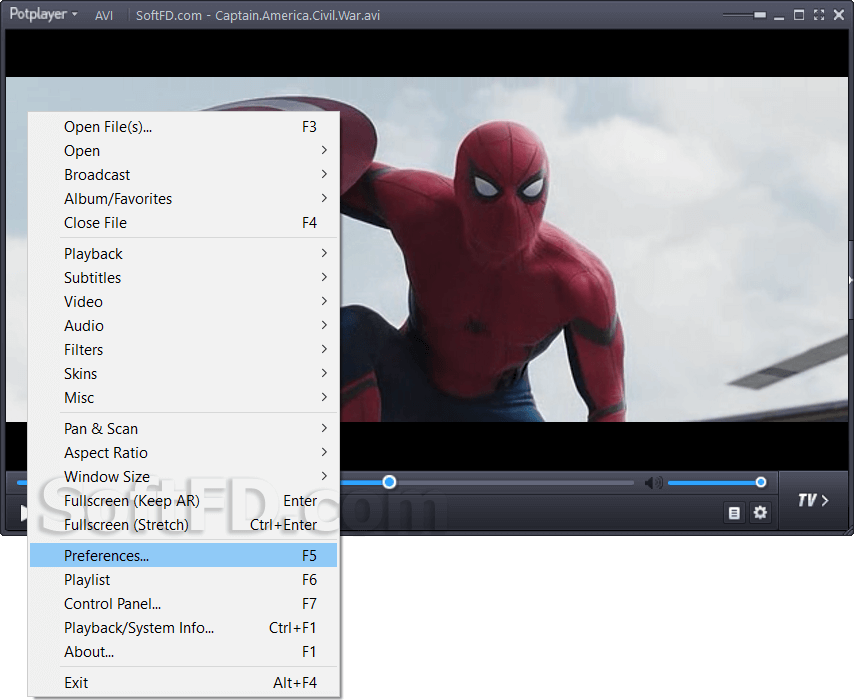Mute audio with the speaker icon
This screenshot has width=854, height=700.
654,483
